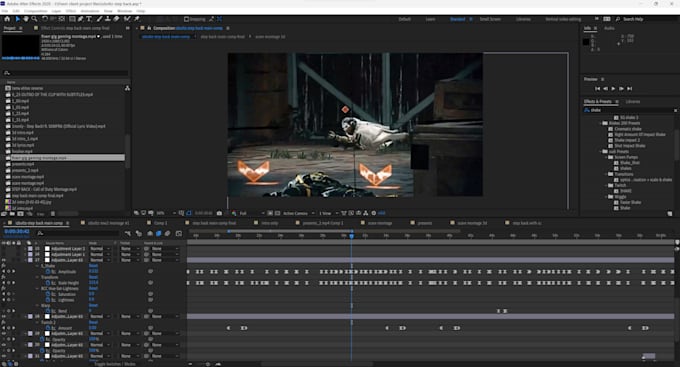Clear the shake search in Effects & Presets
This screenshot has width=680, height=367.
(675, 110)
